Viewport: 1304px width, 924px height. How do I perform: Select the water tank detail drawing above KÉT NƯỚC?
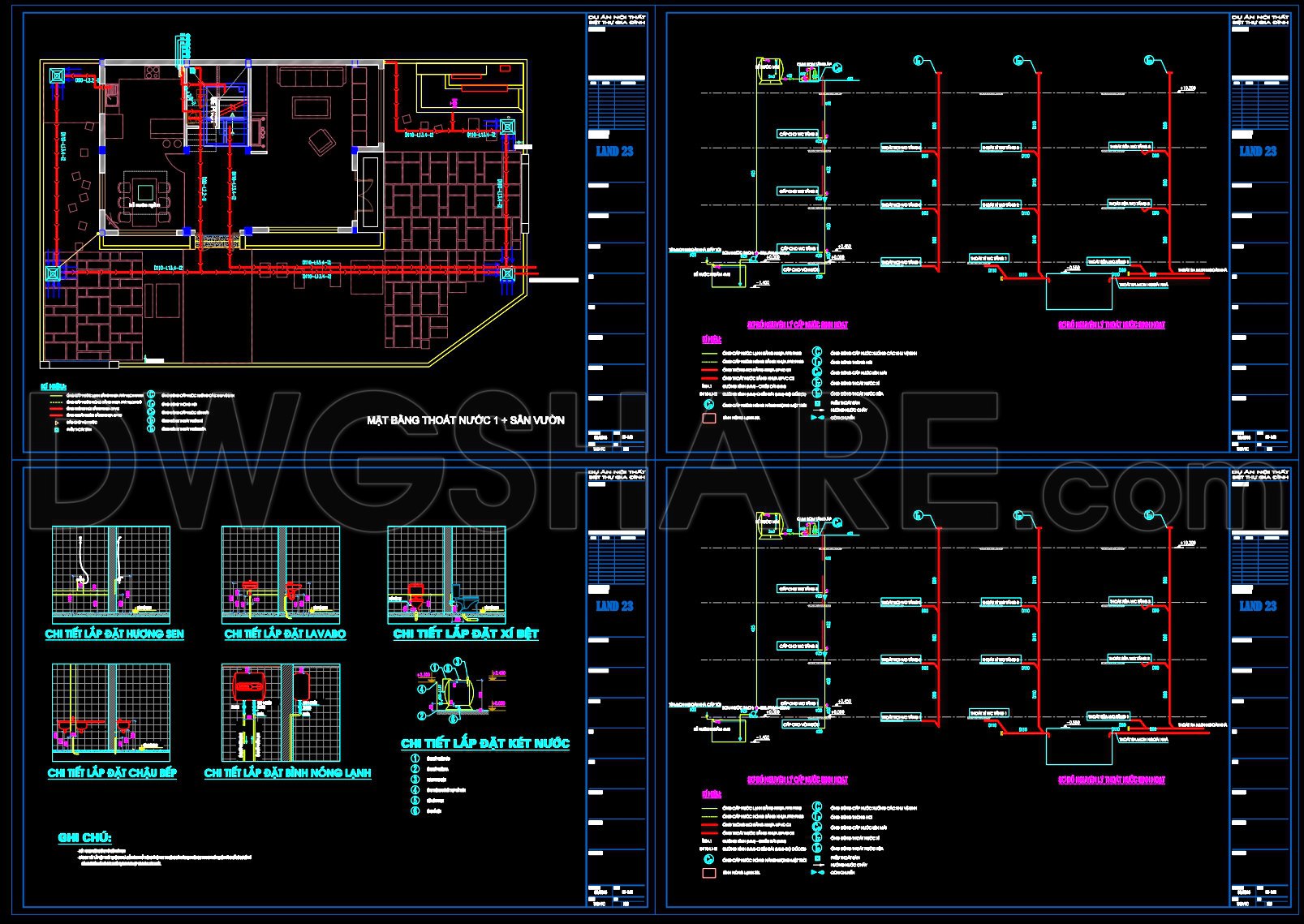coord(460,690)
